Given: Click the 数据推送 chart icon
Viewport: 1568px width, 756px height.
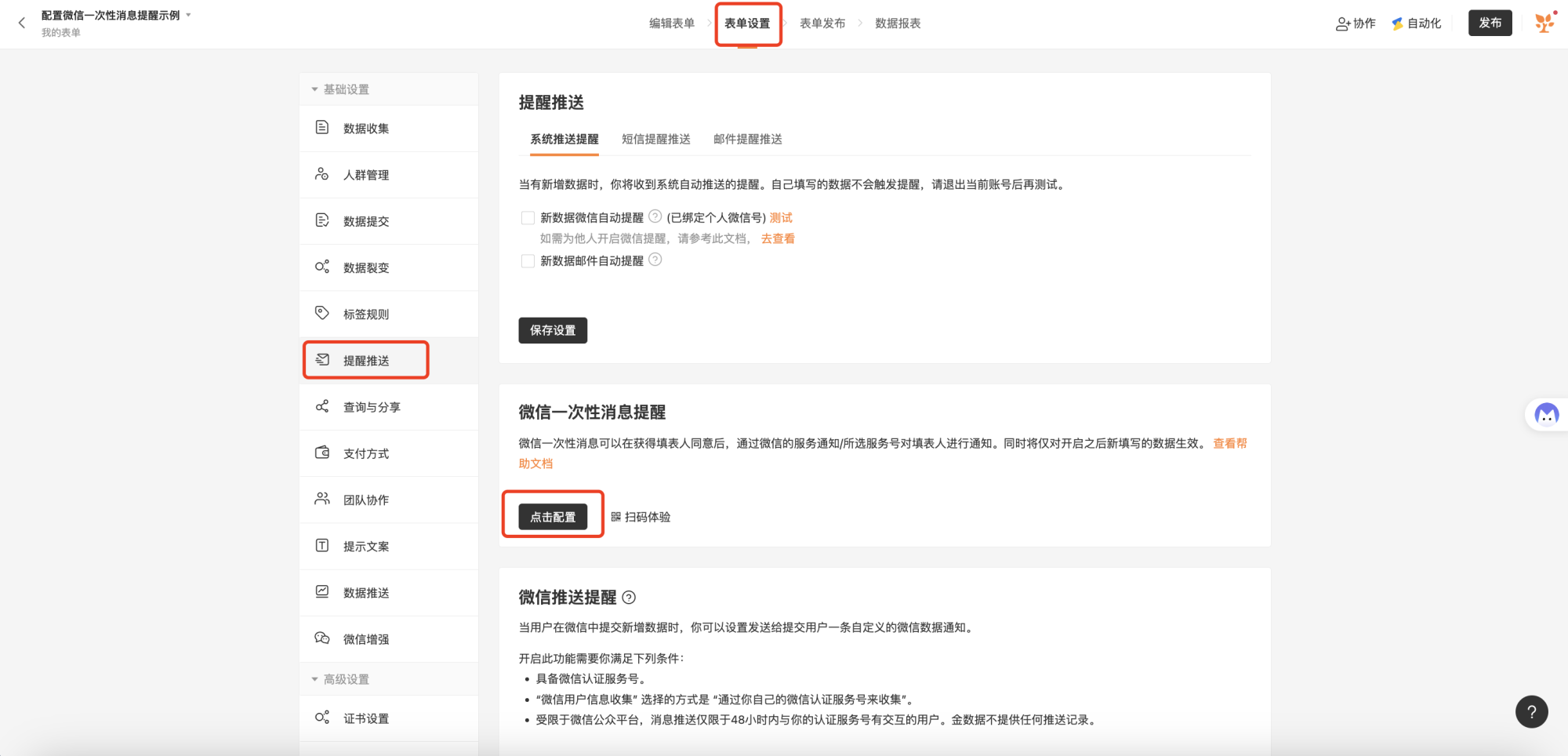Looking at the screenshot, I should [x=322, y=591].
